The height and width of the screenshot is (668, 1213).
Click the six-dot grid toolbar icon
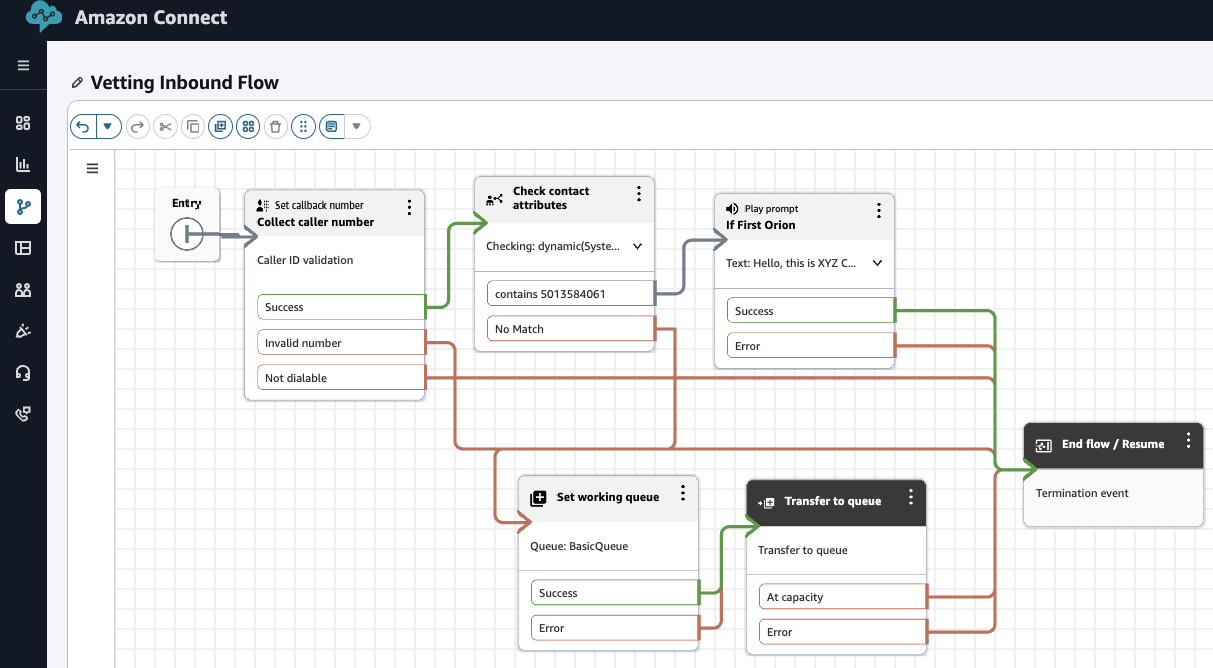tap(304, 127)
